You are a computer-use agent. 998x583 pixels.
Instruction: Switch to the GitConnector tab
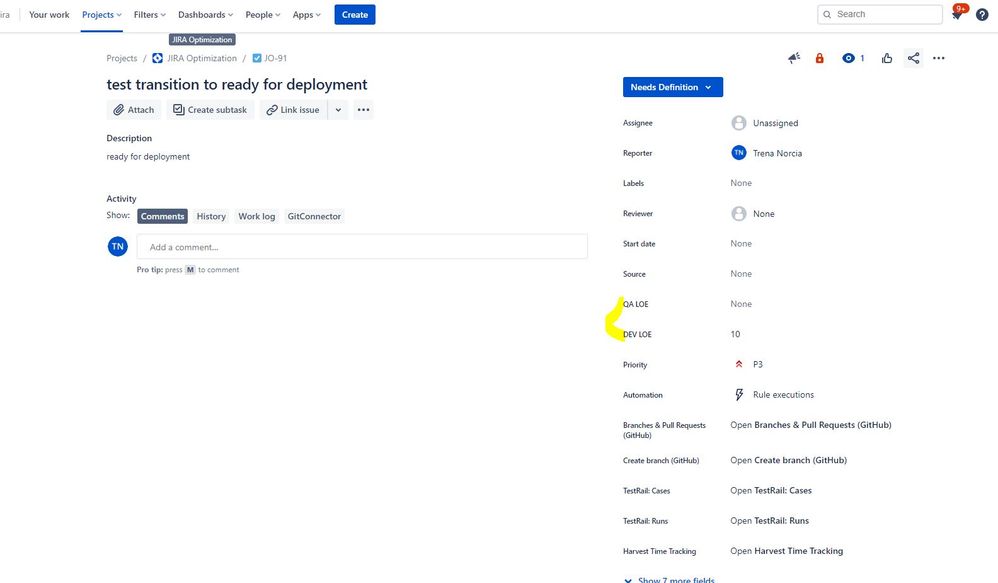(x=314, y=216)
